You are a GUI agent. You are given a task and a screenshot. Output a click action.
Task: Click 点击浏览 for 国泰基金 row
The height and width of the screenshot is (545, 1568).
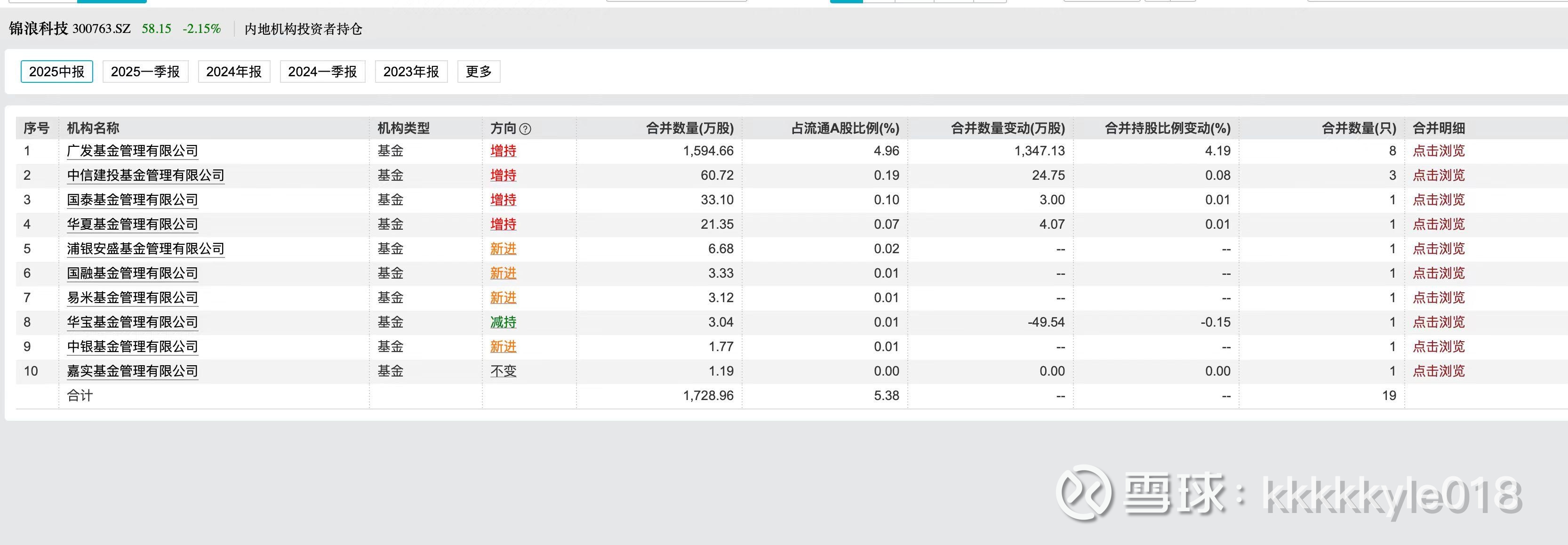click(1438, 200)
